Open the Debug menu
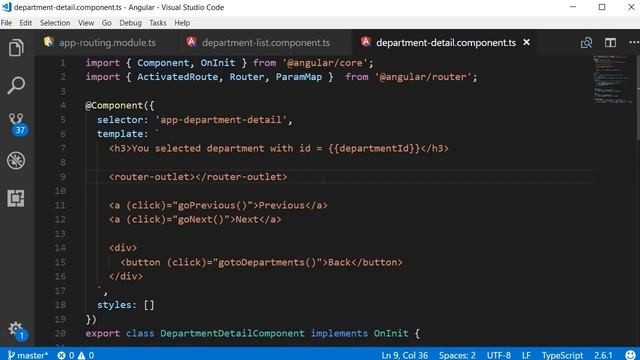640x360 pixels. click(x=130, y=23)
